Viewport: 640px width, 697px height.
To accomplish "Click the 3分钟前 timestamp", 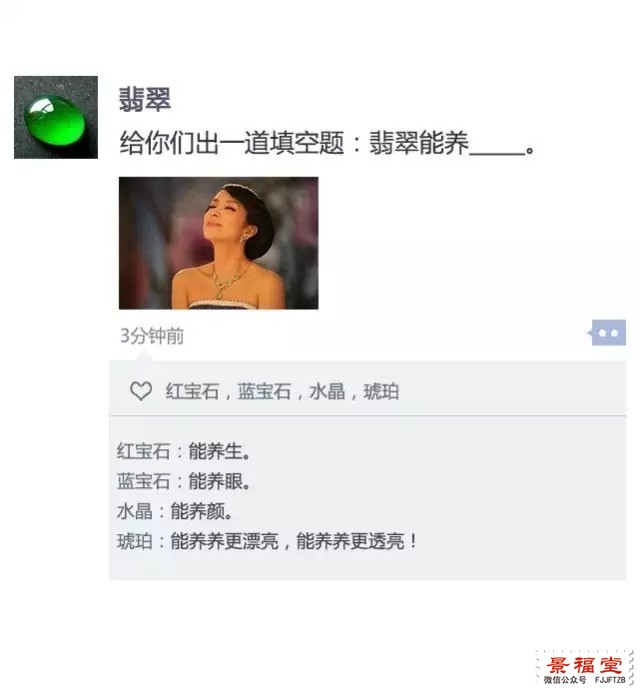I will click(x=152, y=336).
